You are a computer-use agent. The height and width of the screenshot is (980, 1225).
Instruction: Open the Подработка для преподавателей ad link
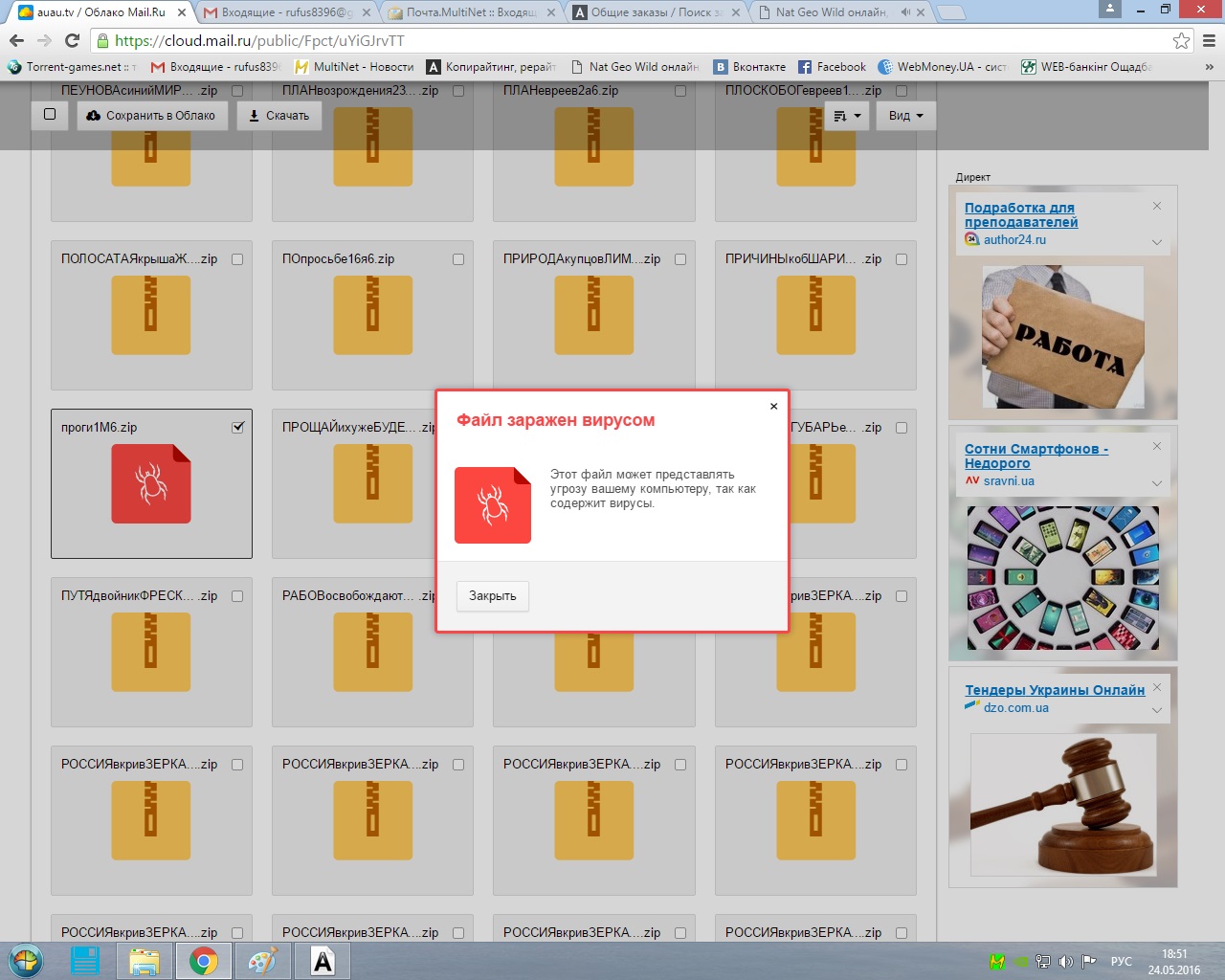[1021, 214]
